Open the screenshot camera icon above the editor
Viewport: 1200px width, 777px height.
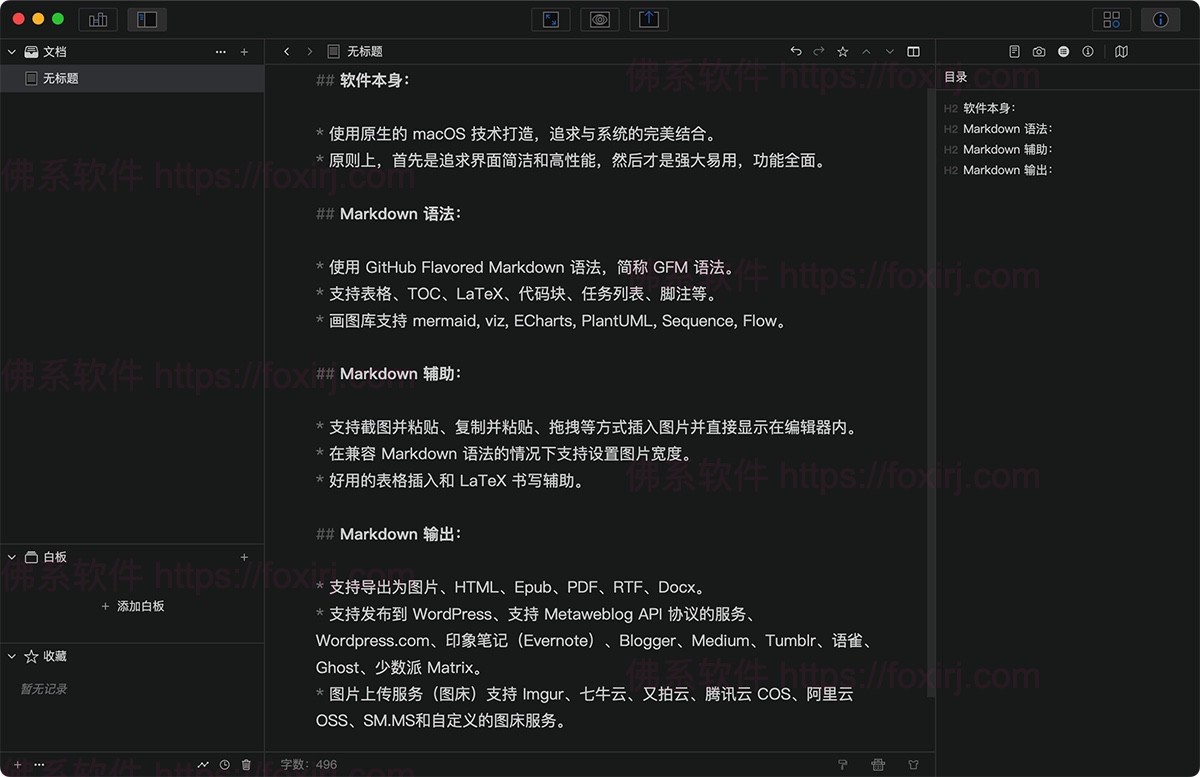(x=1040, y=51)
